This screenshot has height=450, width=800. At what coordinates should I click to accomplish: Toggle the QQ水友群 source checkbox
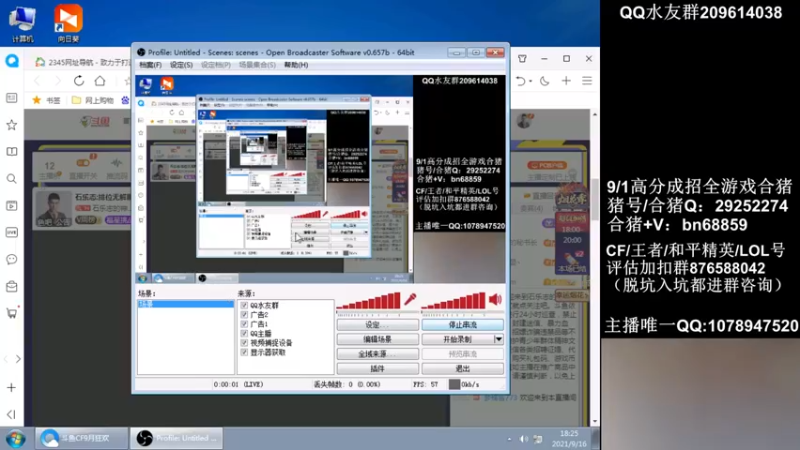pos(244,305)
